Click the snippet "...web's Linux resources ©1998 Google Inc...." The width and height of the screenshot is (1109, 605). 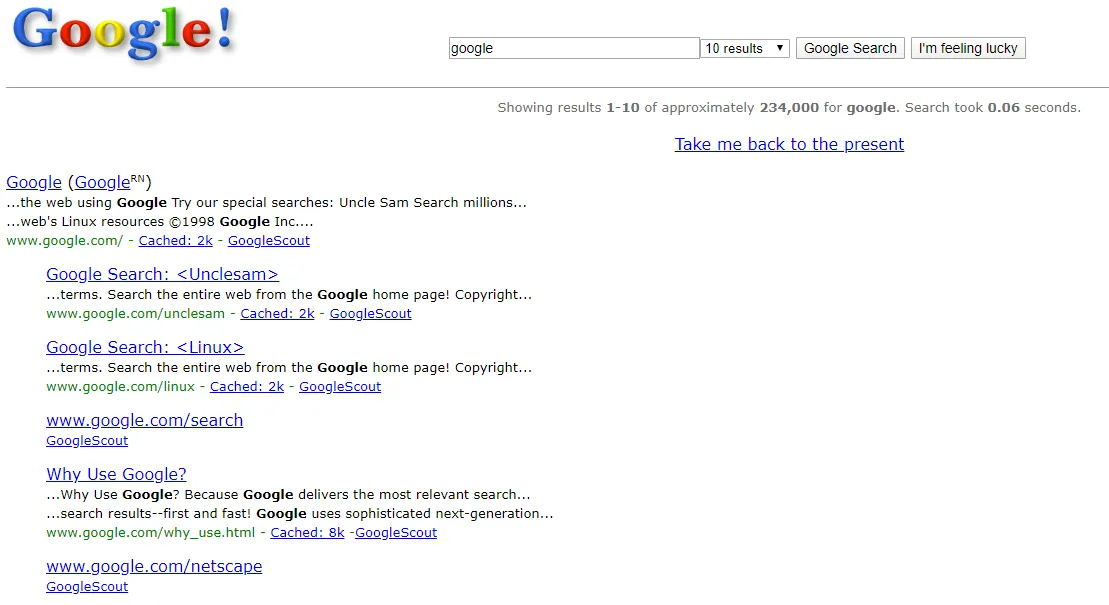(160, 221)
